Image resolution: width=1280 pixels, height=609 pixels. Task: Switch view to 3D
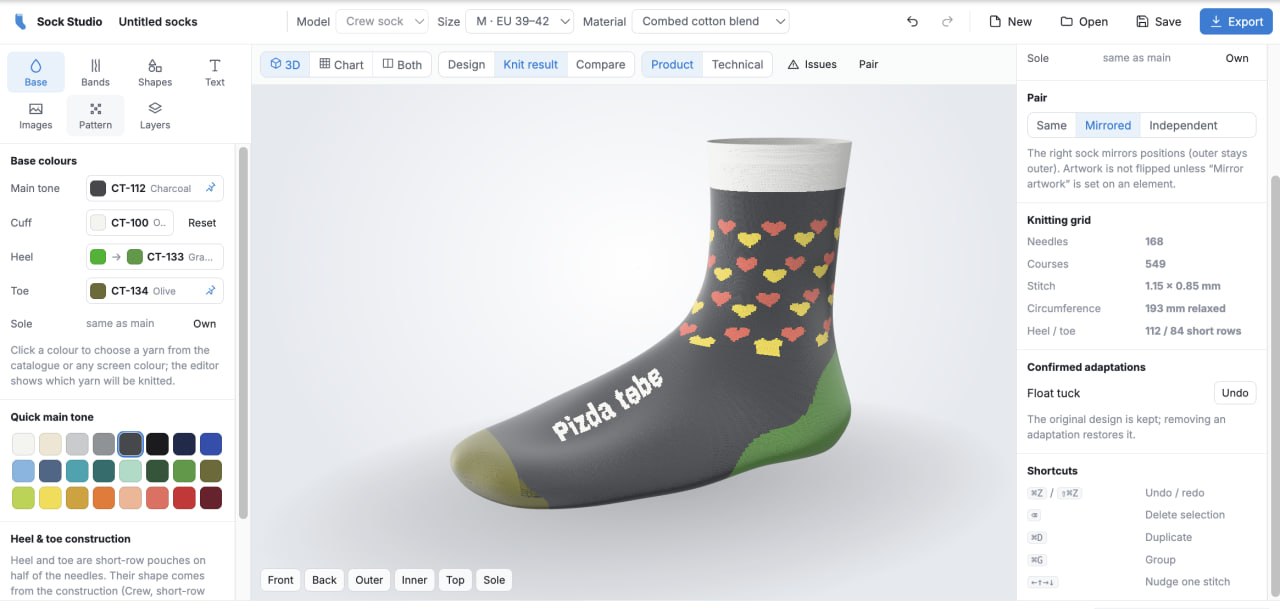pyautogui.click(x=285, y=64)
